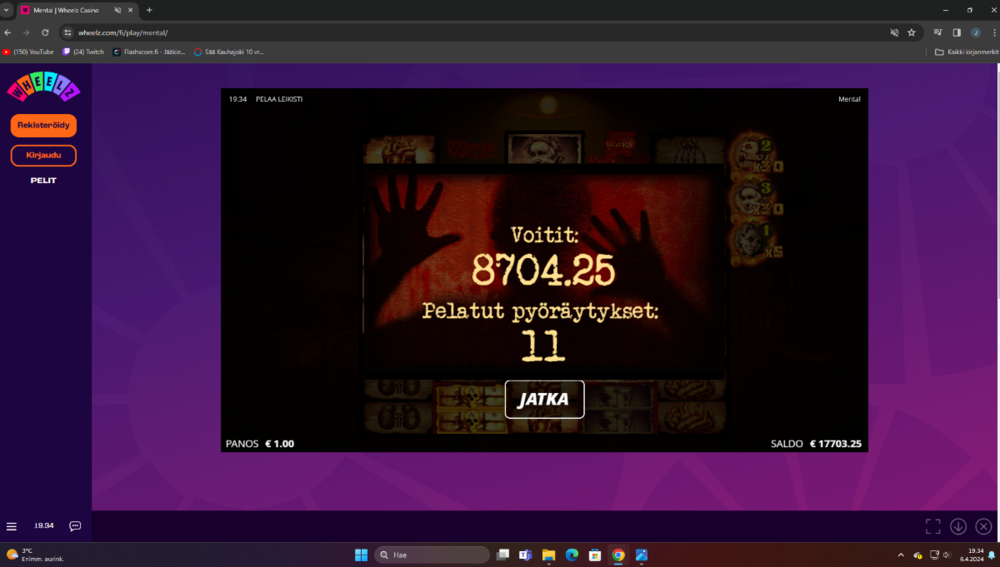Viewport: 1000px width, 567px height.
Task: Close the Mental Wheelz Casino tab
Action: [131, 10]
